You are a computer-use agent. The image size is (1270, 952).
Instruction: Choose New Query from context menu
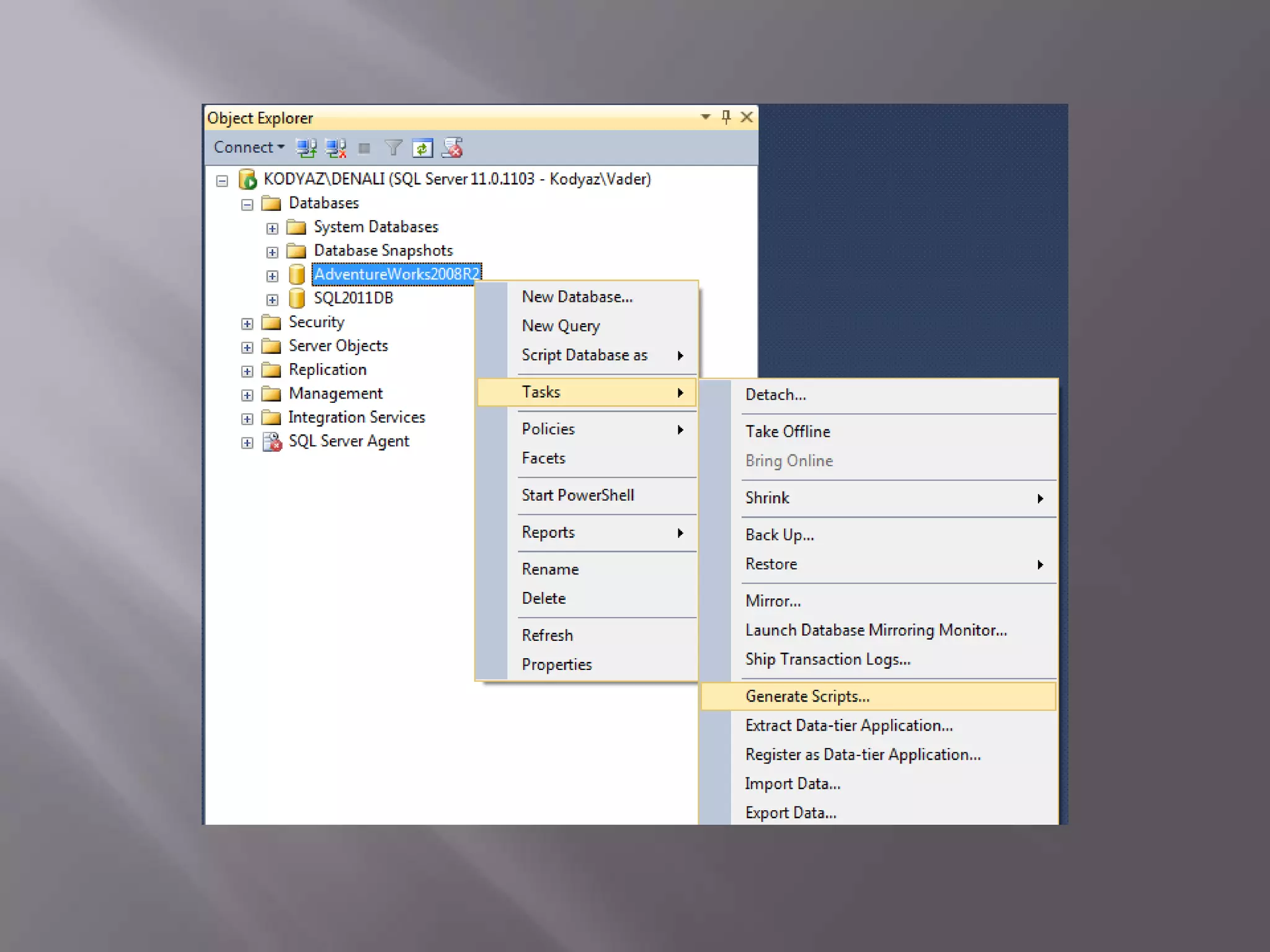point(586,326)
